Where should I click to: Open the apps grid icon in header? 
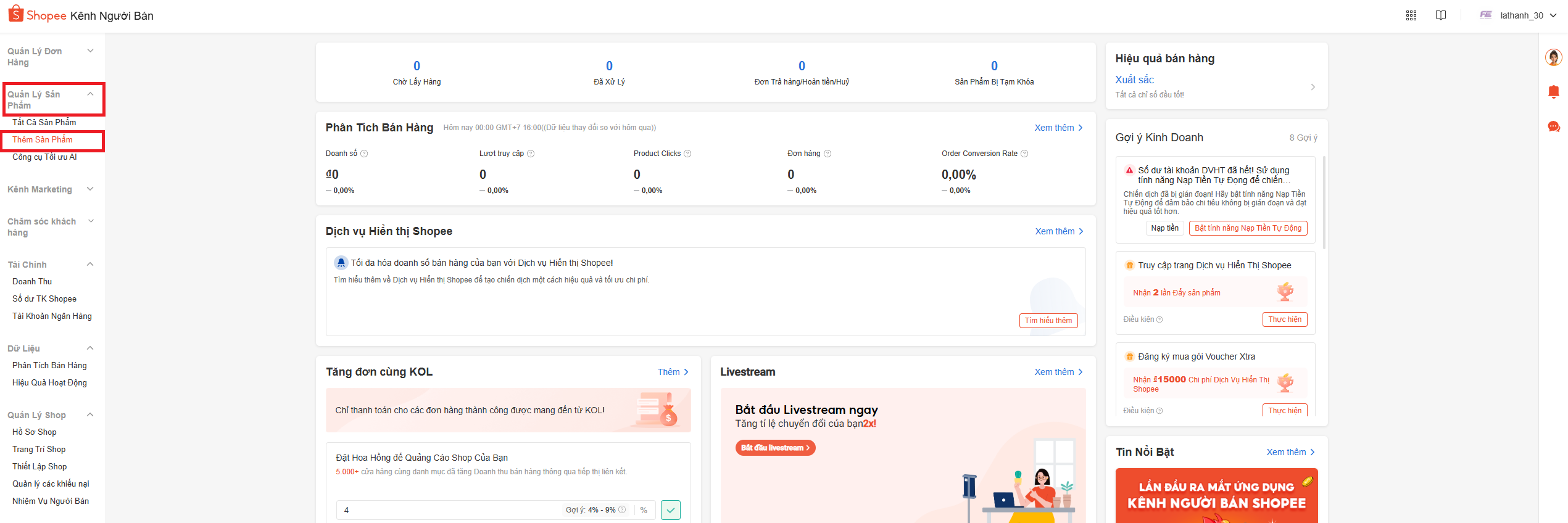click(1411, 15)
